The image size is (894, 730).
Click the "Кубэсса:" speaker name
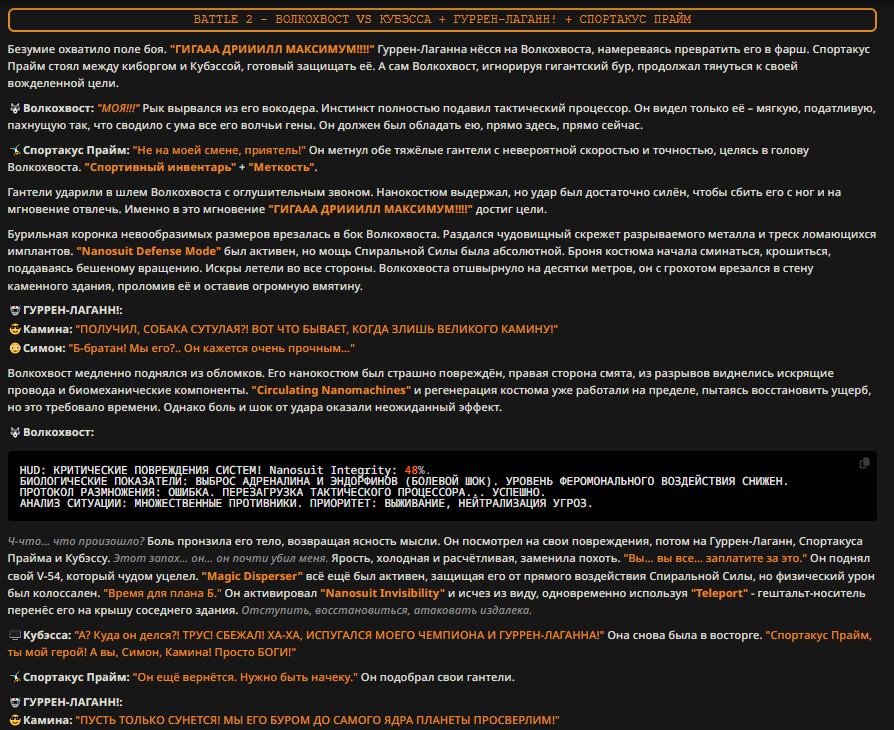(x=47, y=635)
